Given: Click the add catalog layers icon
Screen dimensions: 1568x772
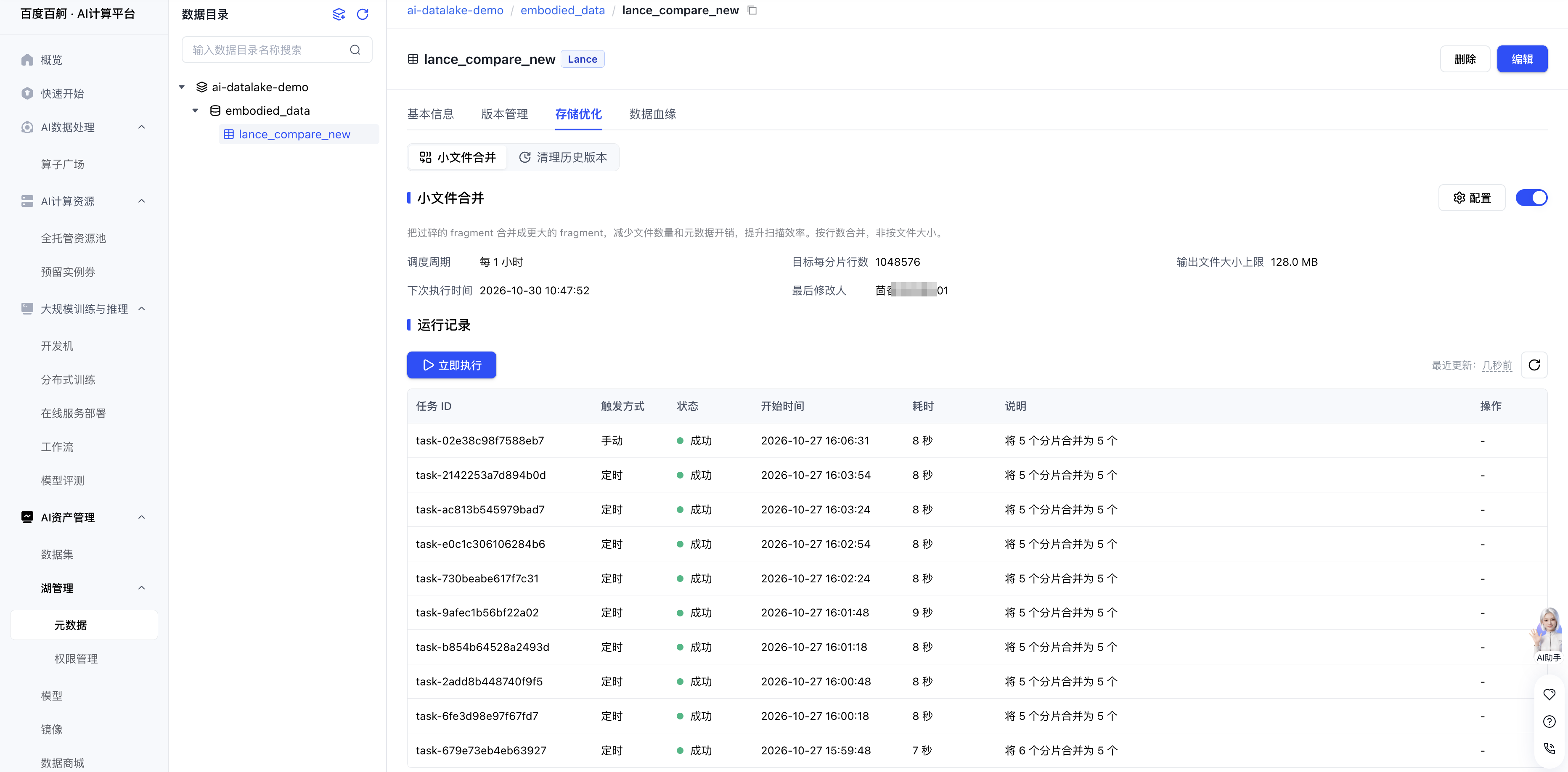Looking at the screenshot, I should coord(339,14).
